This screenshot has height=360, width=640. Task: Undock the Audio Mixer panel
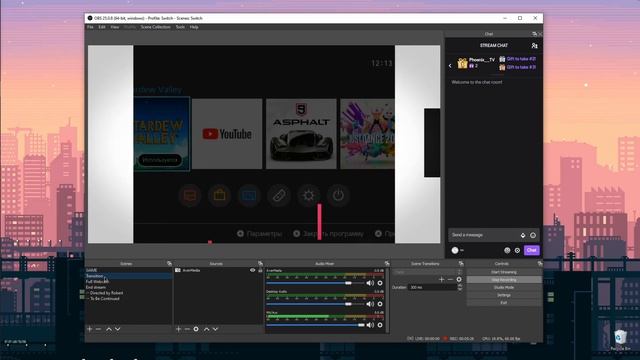[x=387, y=264]
